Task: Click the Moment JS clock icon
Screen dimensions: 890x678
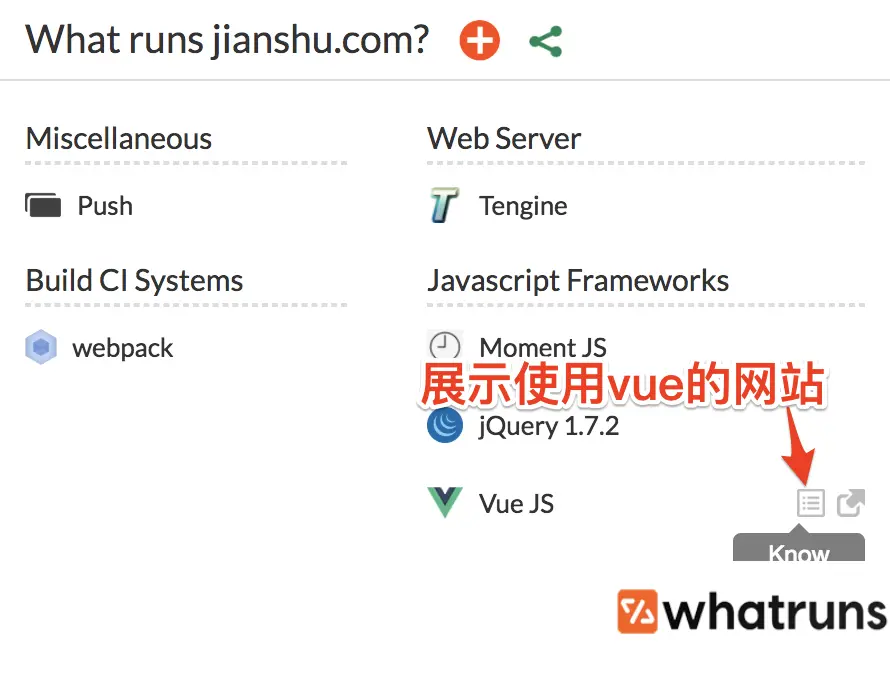Action: click(444, 345)
